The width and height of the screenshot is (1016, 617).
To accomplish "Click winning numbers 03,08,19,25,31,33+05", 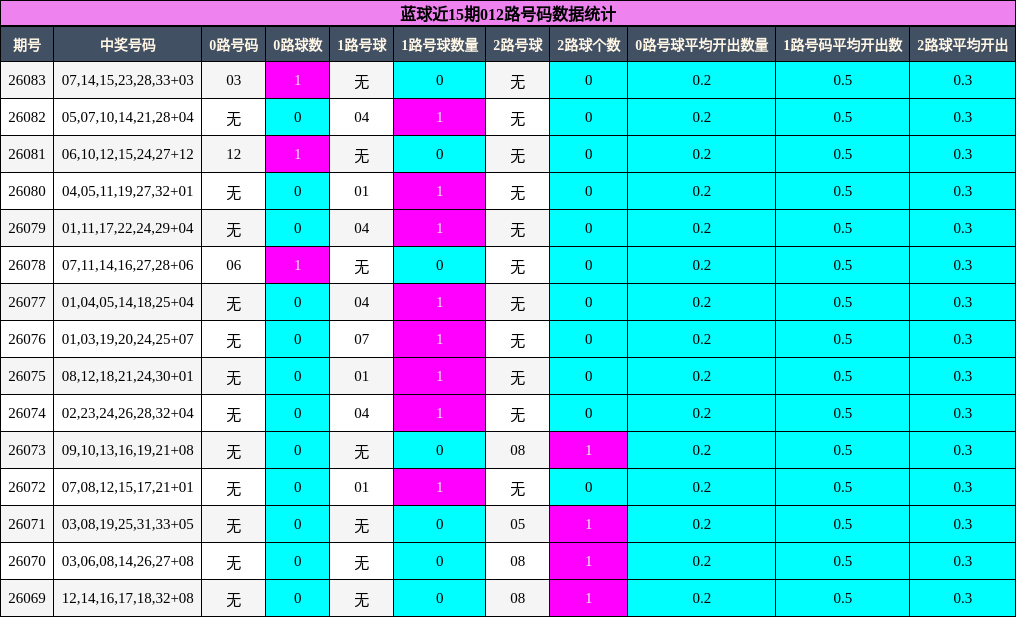I will pos(128,524).
